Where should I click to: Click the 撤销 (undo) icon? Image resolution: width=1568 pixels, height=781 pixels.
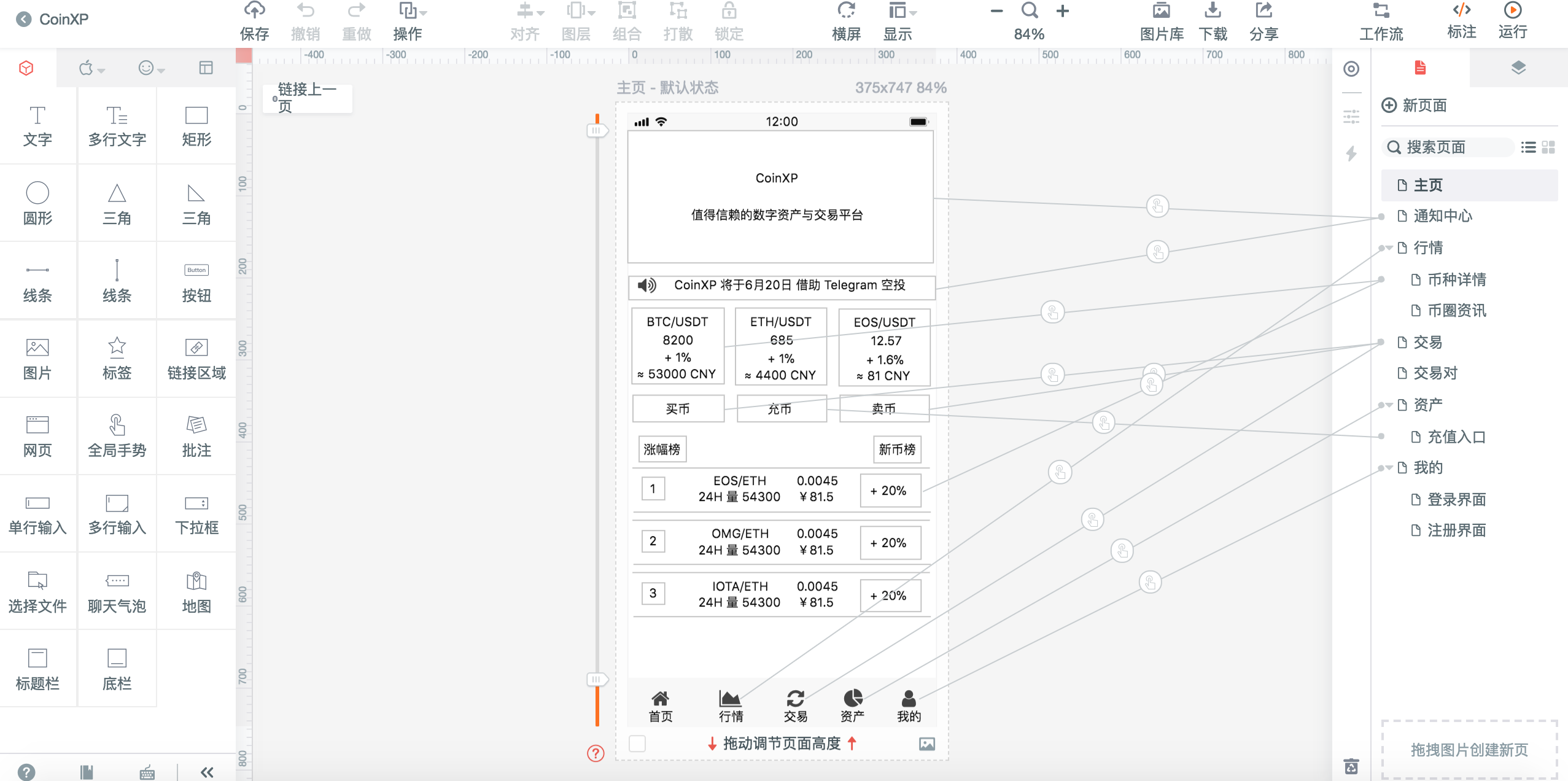click(305, 10)
